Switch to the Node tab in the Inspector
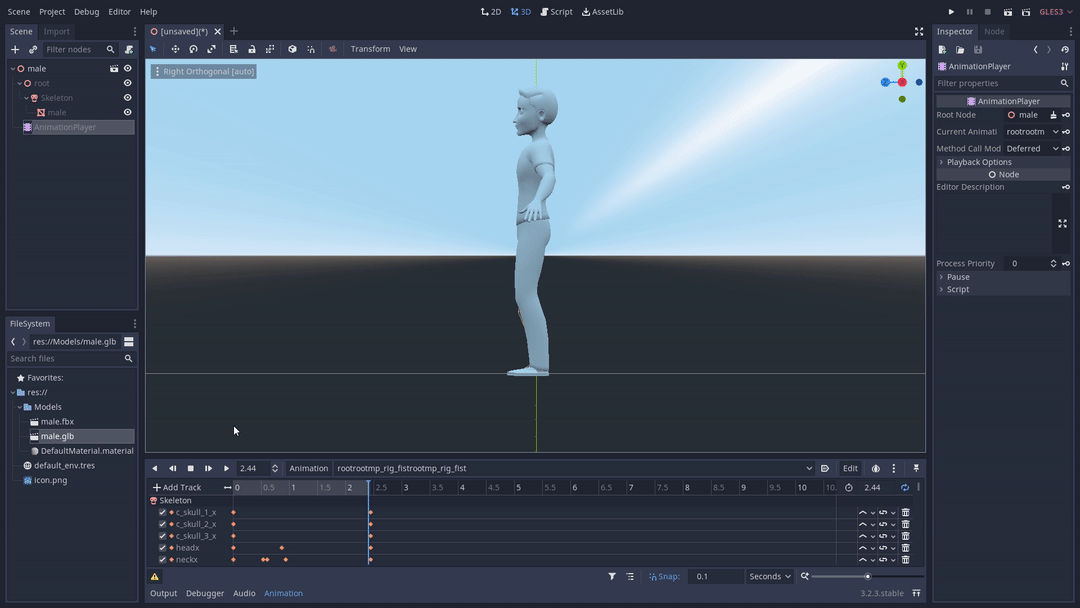 (x=994, y=31)
